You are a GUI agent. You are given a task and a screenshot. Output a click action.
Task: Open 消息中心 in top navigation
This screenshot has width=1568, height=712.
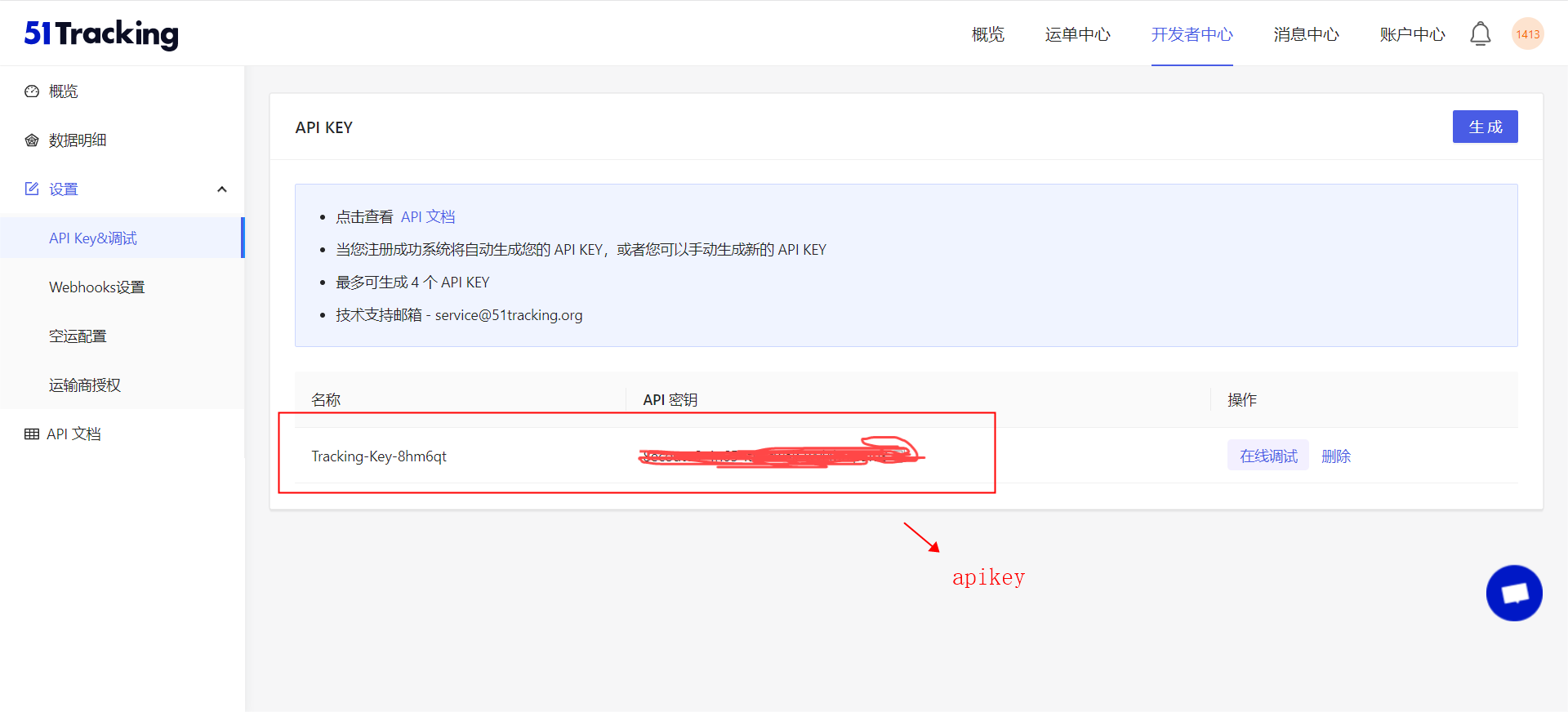(x=1306, y=34)
